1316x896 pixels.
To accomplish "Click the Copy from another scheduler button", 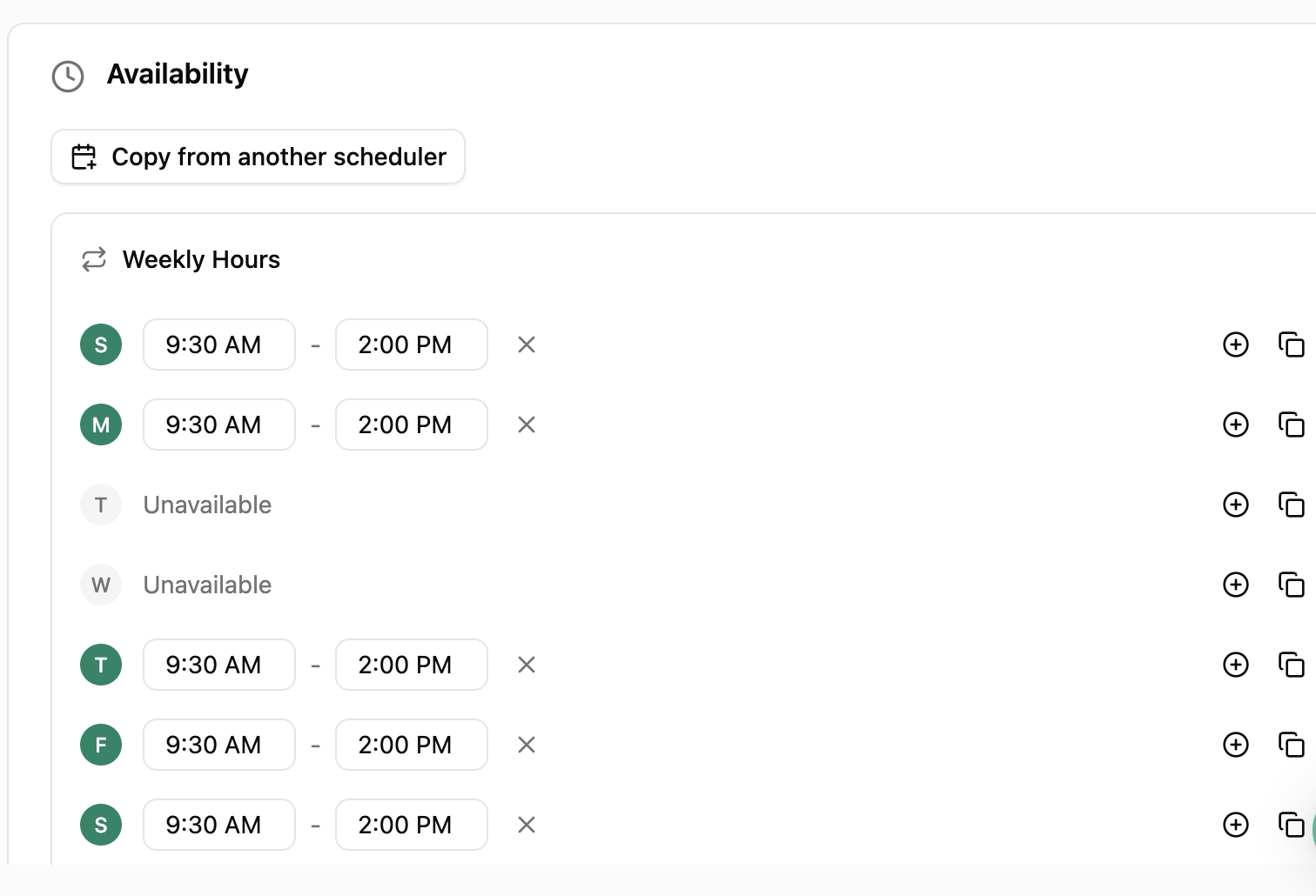I will pyautogui.click(x=258, y=157).
